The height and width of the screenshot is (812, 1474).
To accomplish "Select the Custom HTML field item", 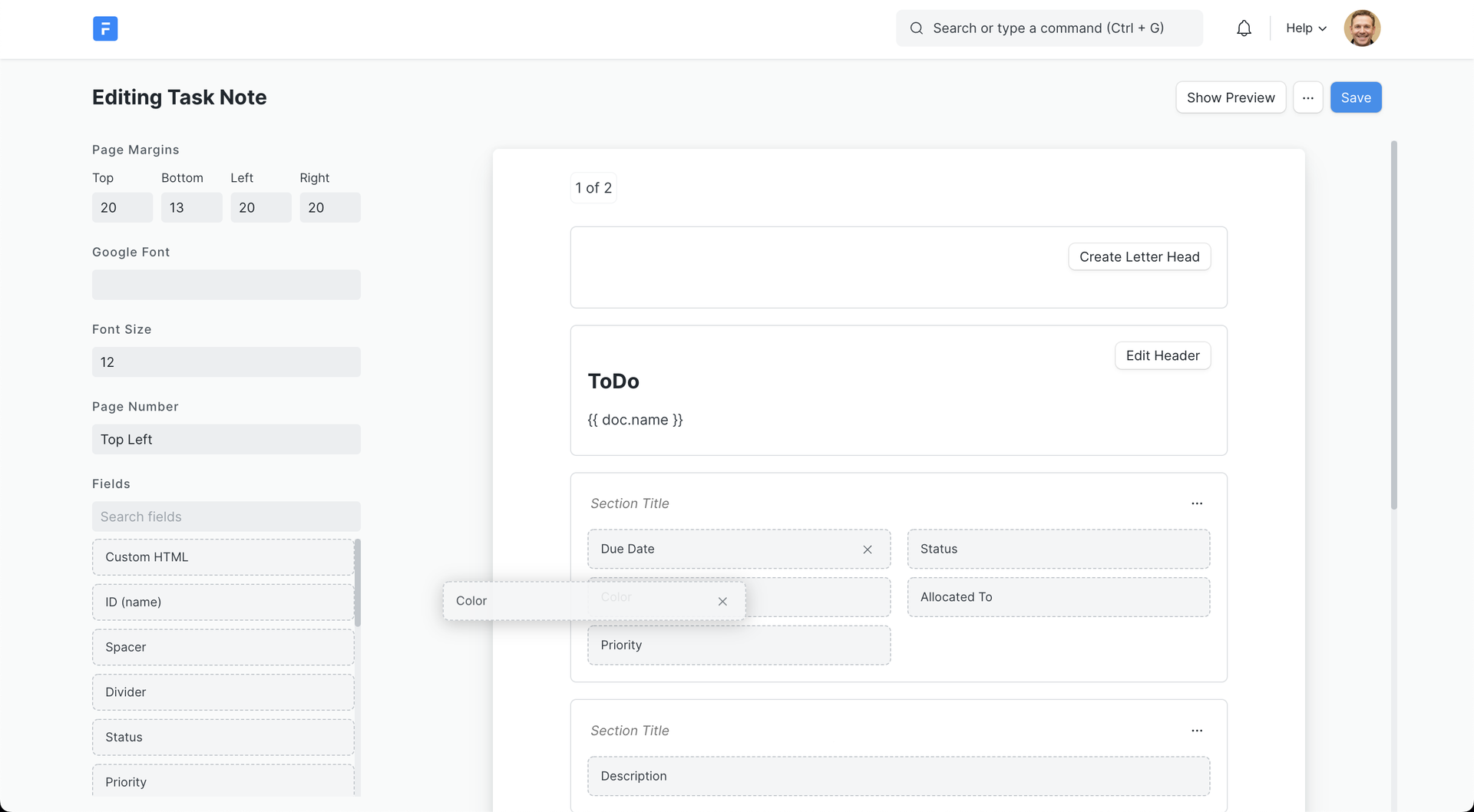I will (x=223, y=557).
